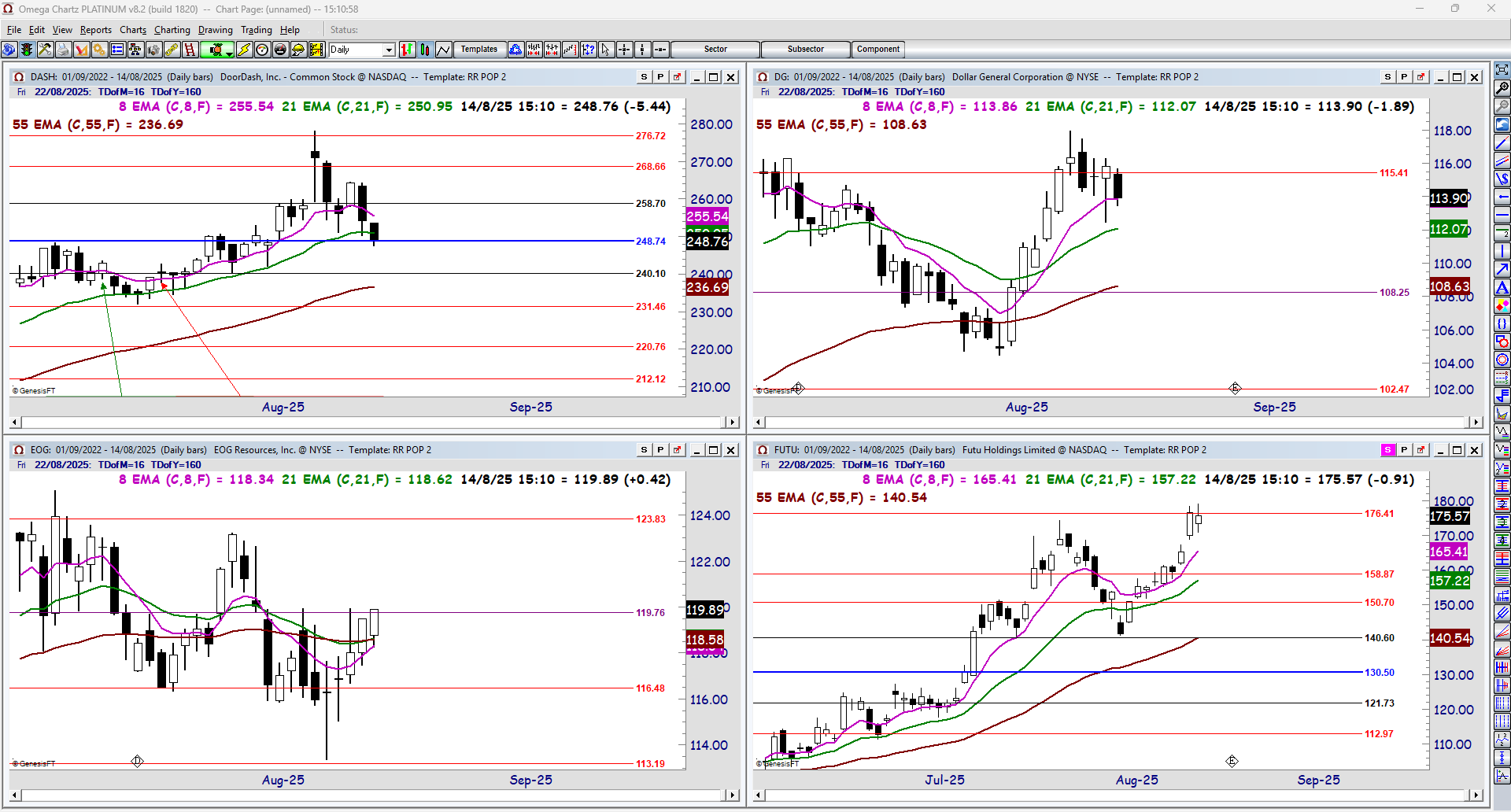Click right scroll arrow of EOG chart

tap(733, 795)
